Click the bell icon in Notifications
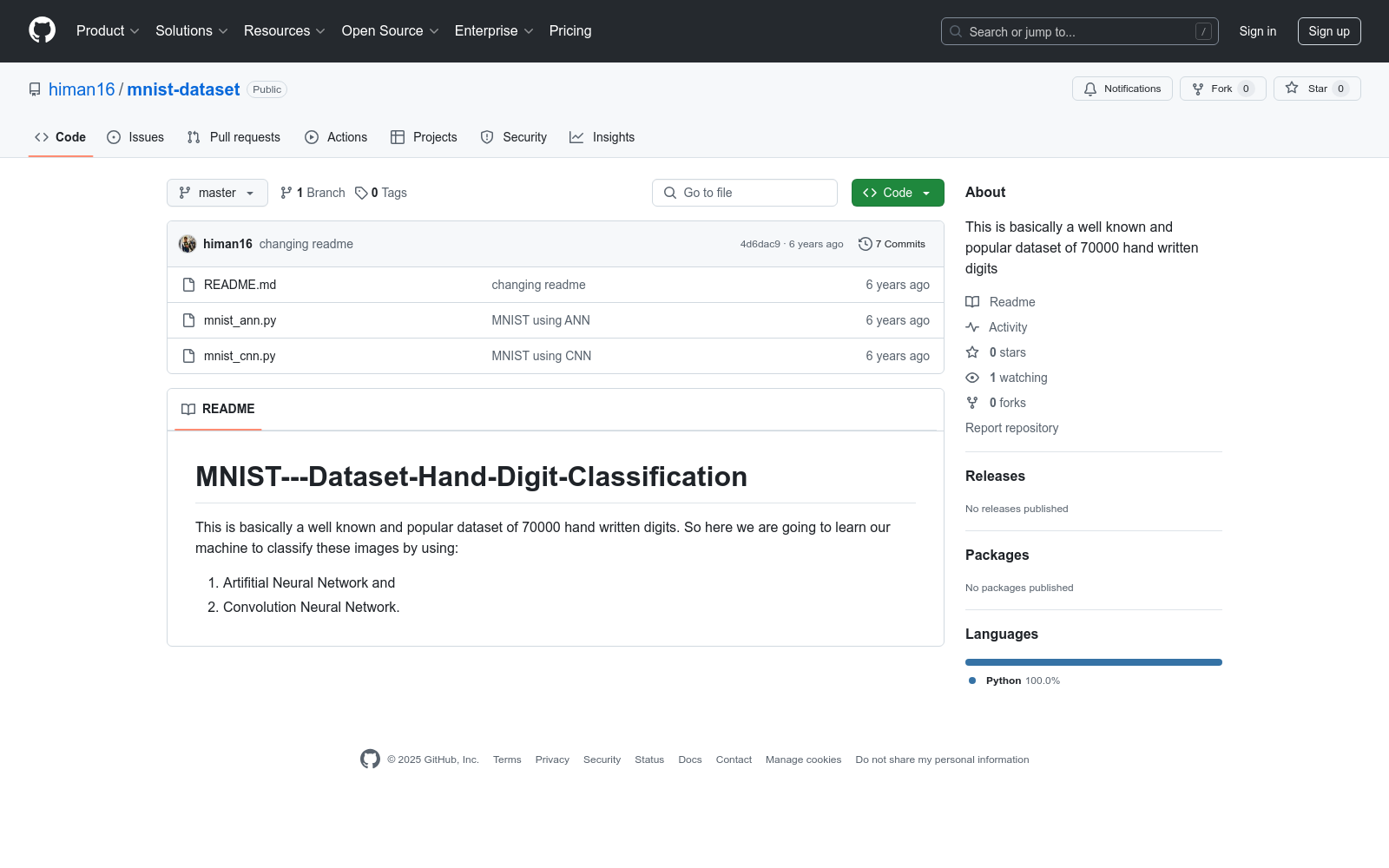The image size is (1389, 868). [1090, 89]
